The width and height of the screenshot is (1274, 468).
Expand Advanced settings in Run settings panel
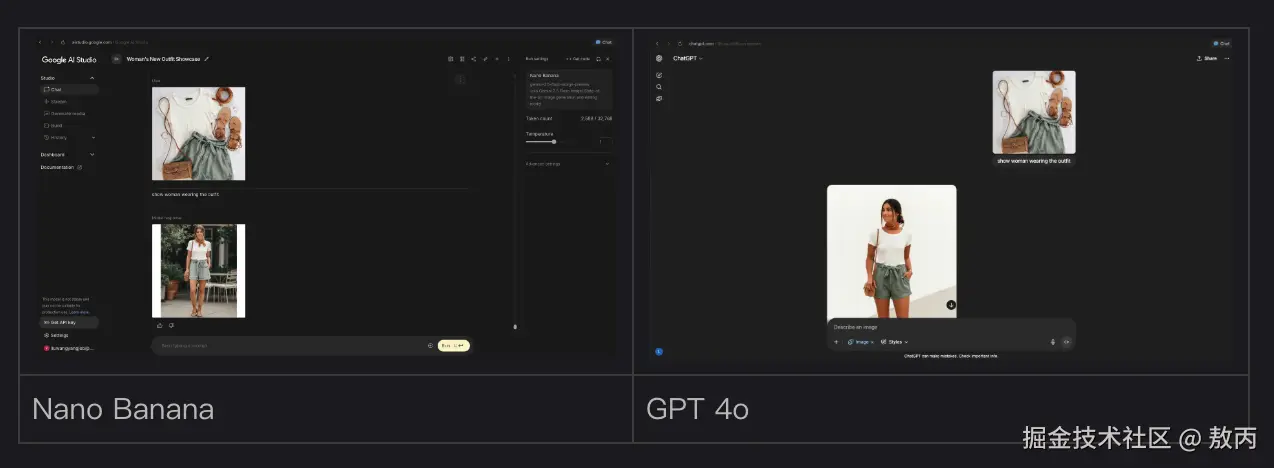(568, 163)
